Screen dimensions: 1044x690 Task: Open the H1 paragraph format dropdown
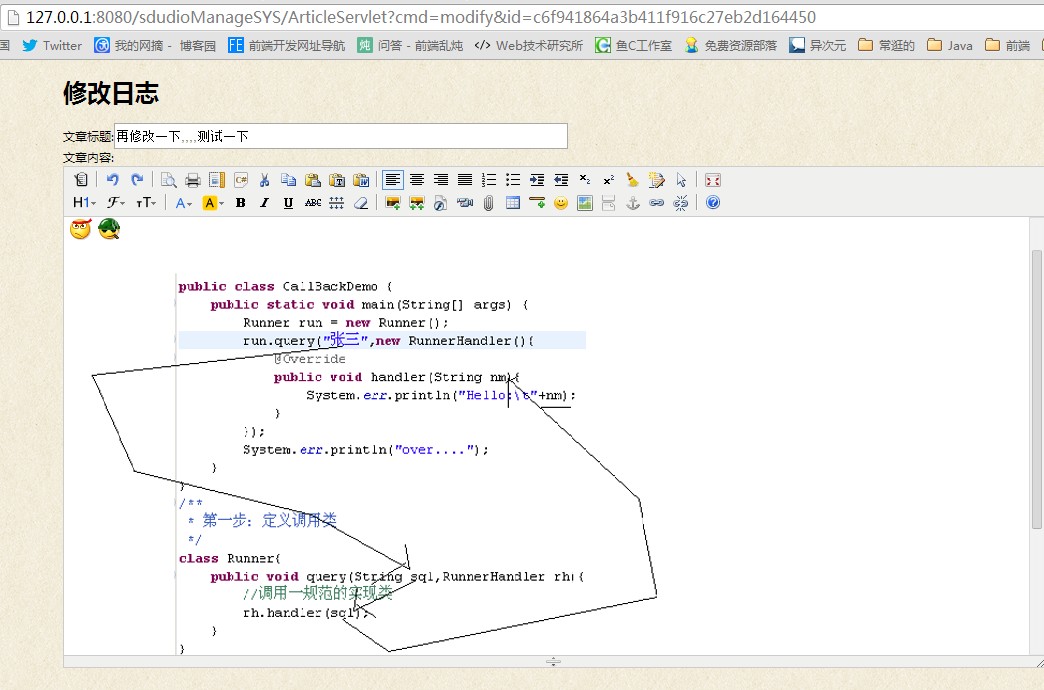pyautogui.click(x=85, y=202)
